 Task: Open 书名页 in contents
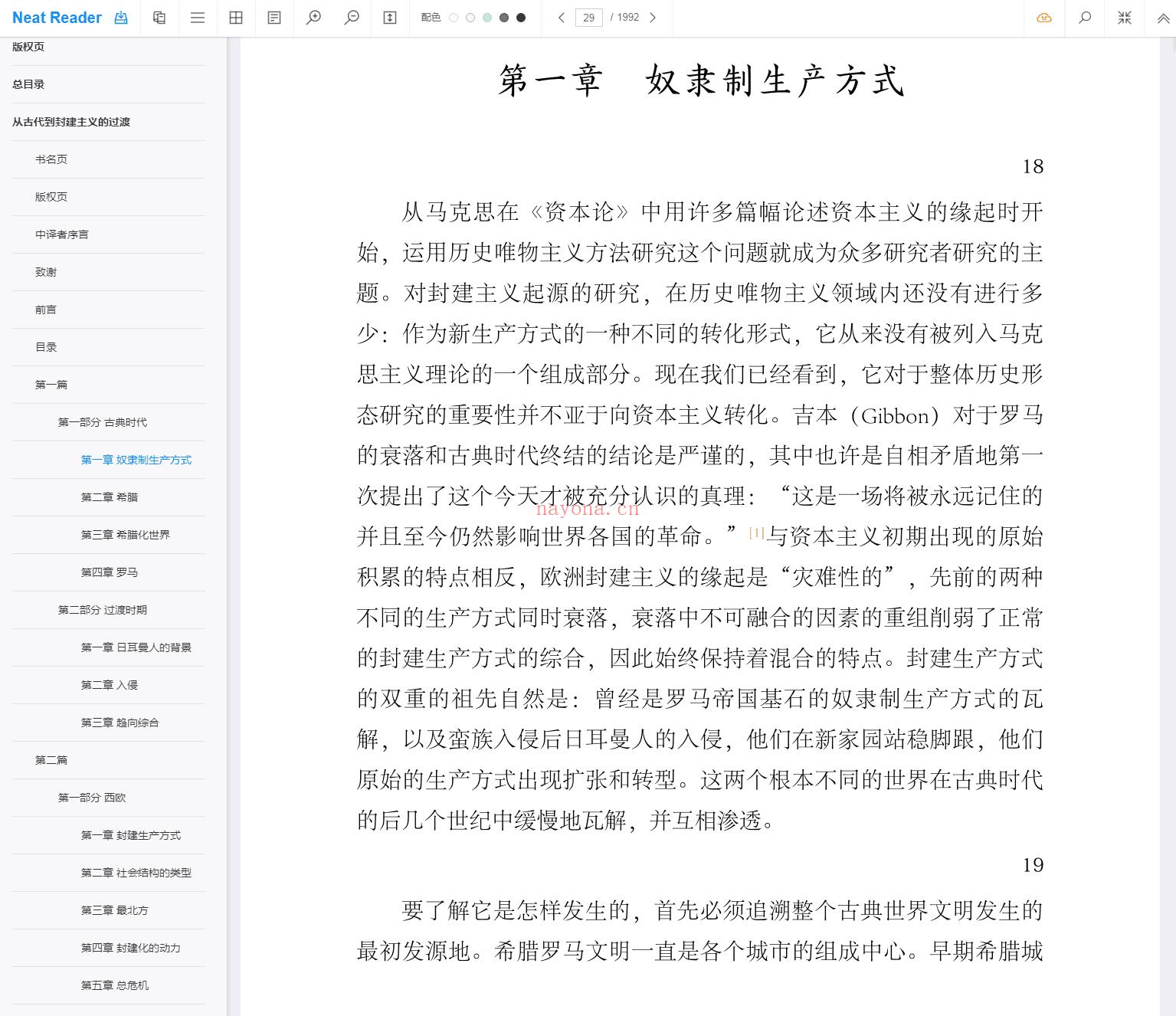[x=51, y=159]
